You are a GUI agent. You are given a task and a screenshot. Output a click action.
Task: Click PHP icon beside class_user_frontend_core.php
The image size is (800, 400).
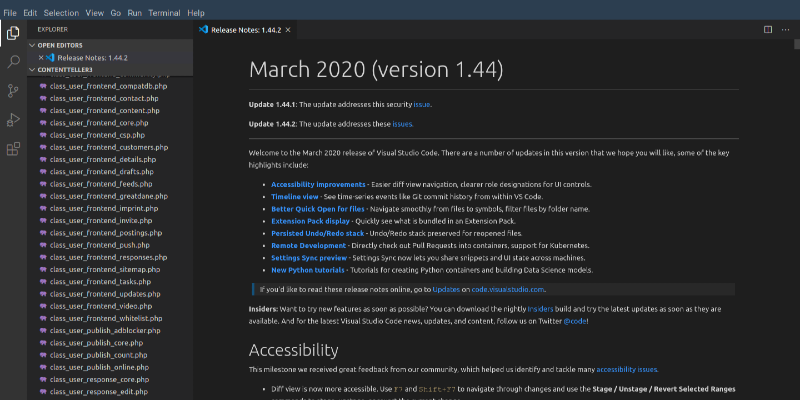click(x=43, y=123)
